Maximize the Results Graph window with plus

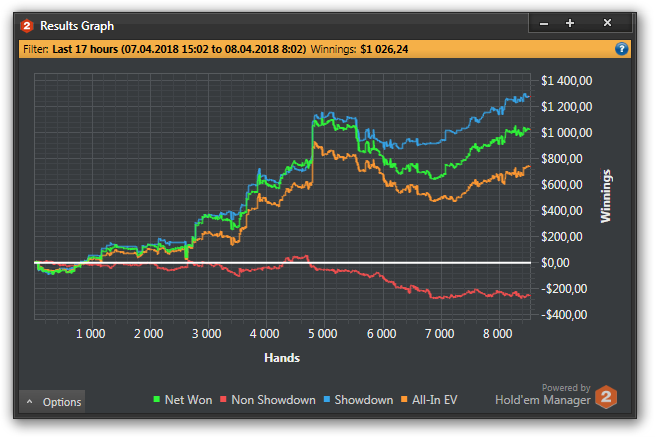pos(570,23)
